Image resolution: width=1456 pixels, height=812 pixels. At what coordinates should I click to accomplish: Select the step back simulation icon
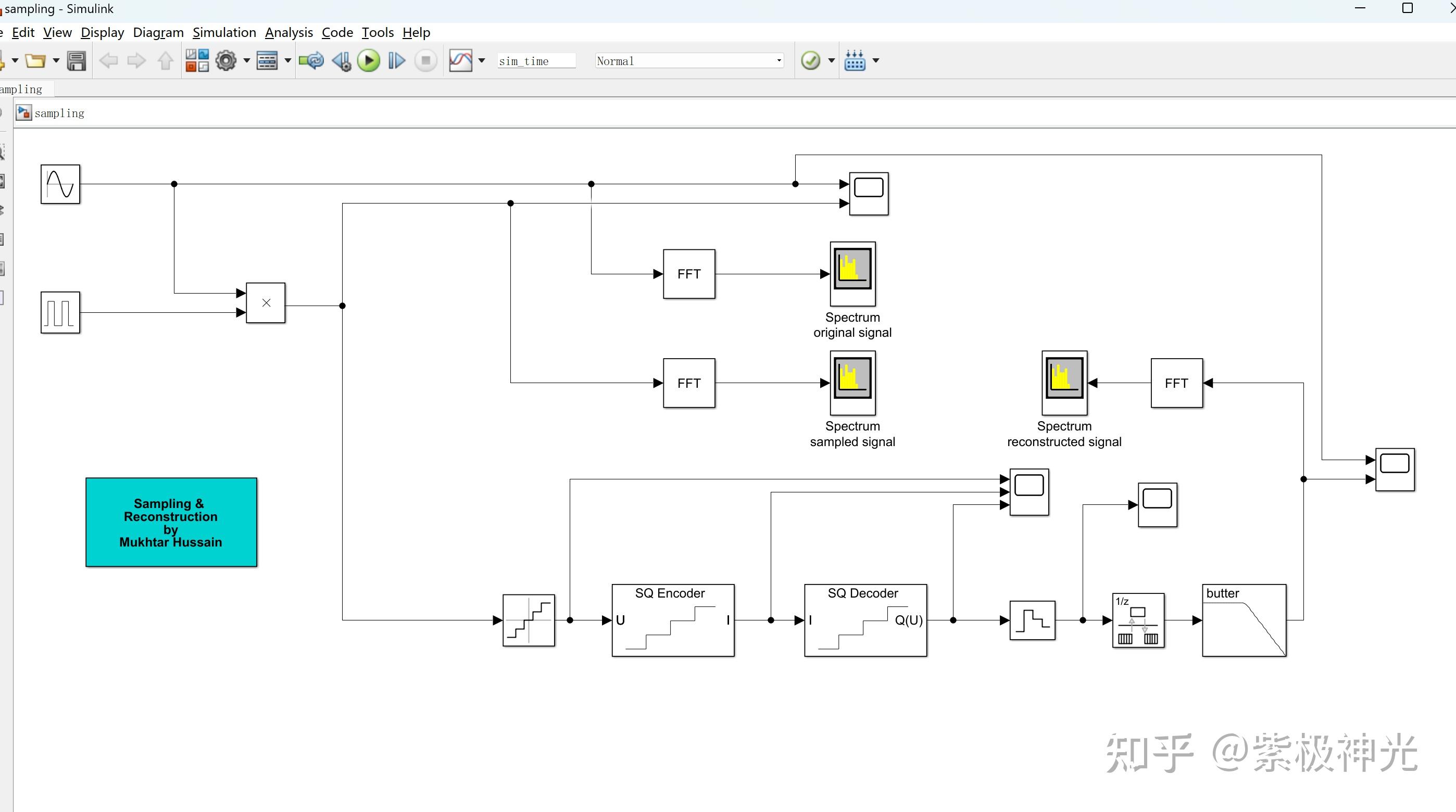pyautogui.click(x=341, y=60)
